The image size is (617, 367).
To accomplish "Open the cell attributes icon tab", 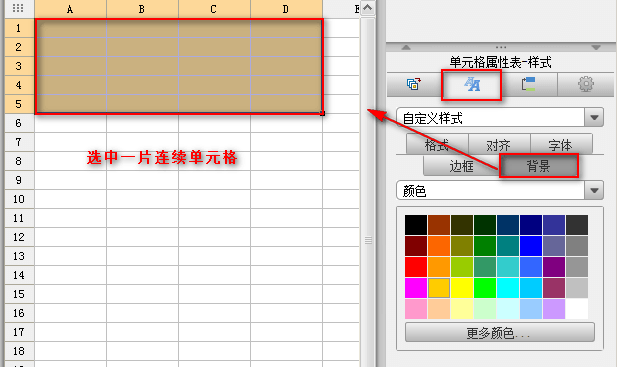I will tap(528, 84).
